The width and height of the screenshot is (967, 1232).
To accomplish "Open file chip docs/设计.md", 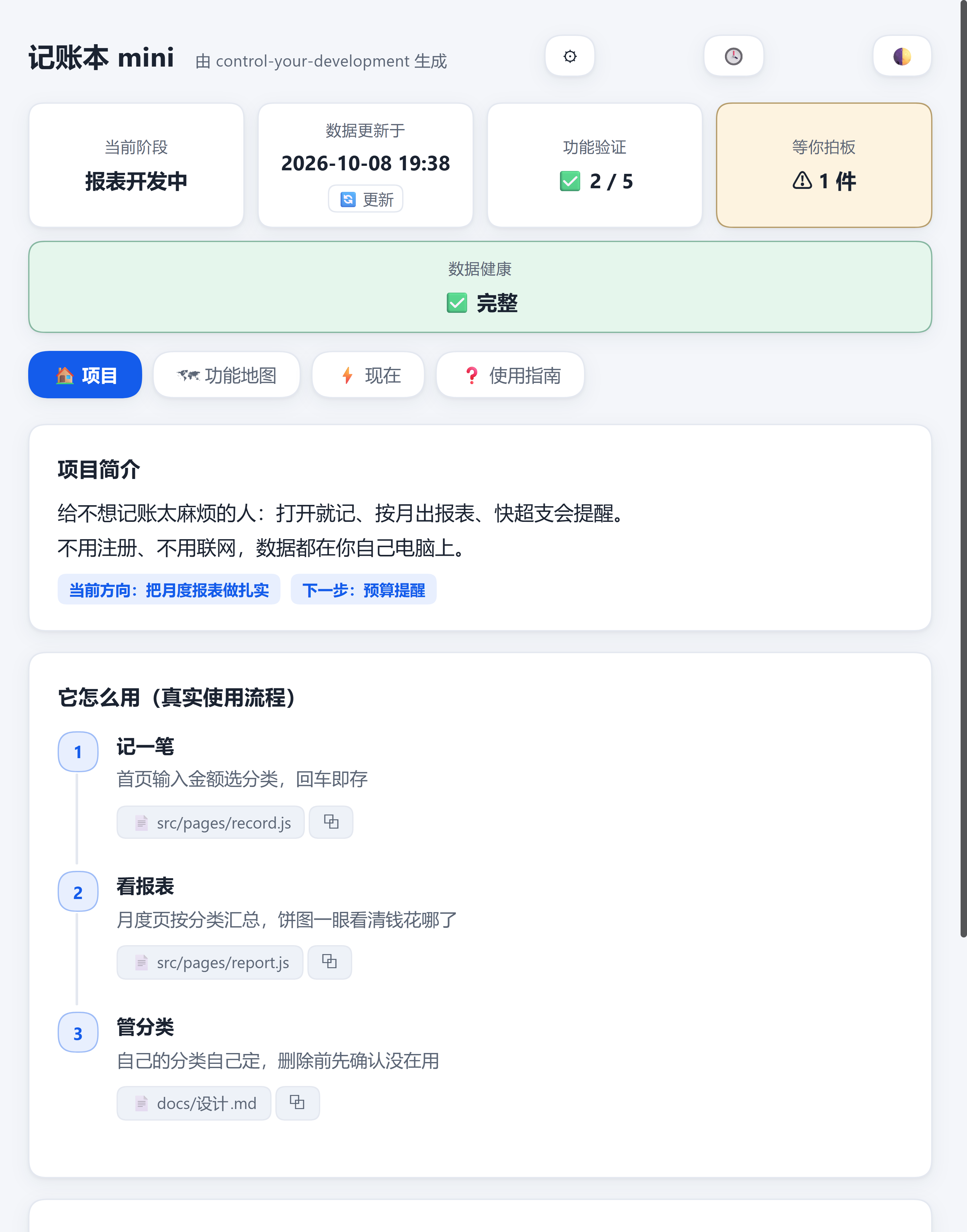I will coord(194,1103).
